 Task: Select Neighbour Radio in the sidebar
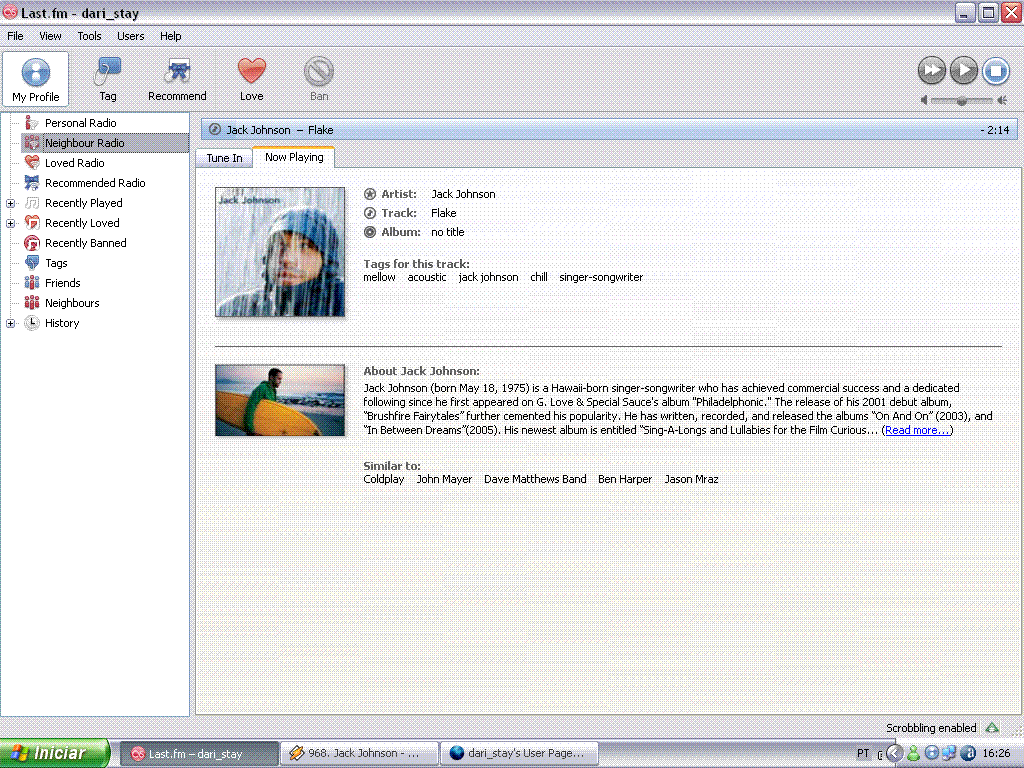[x=84, y=143]
